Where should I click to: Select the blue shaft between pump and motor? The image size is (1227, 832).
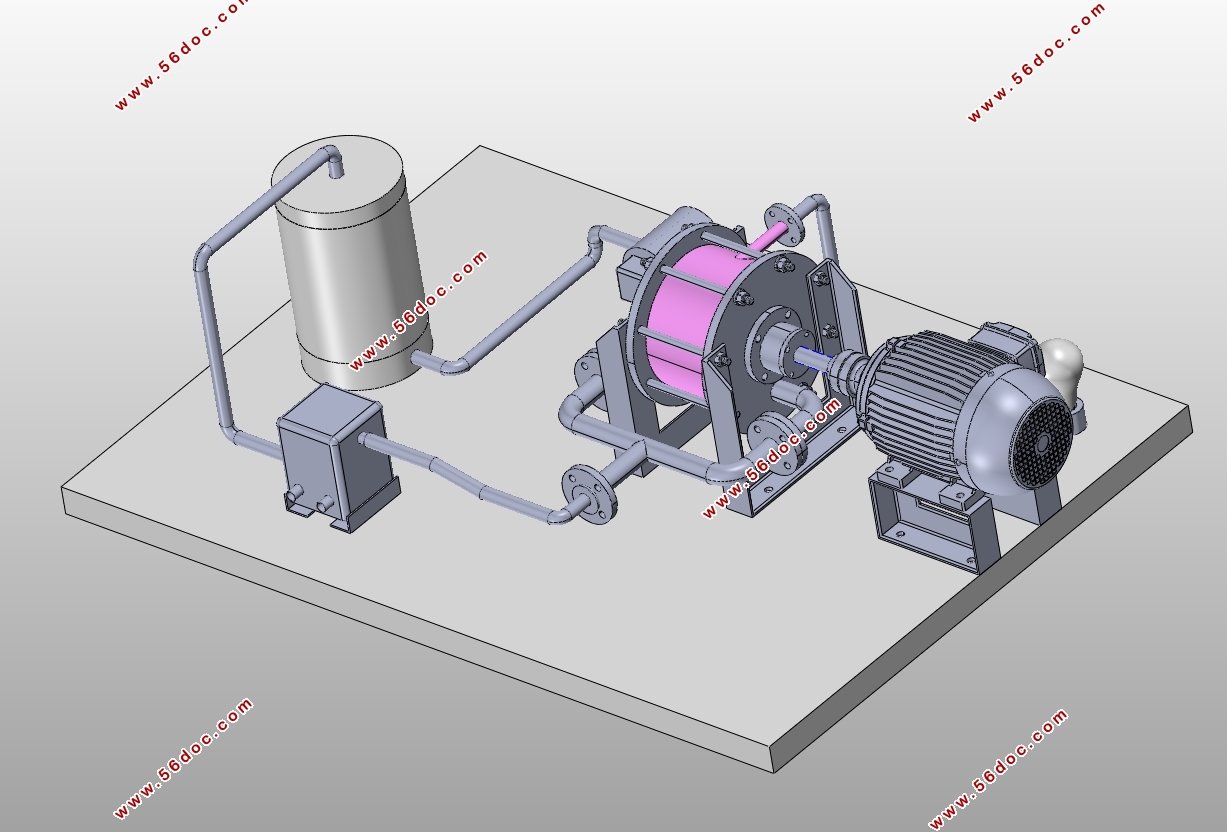812,356
